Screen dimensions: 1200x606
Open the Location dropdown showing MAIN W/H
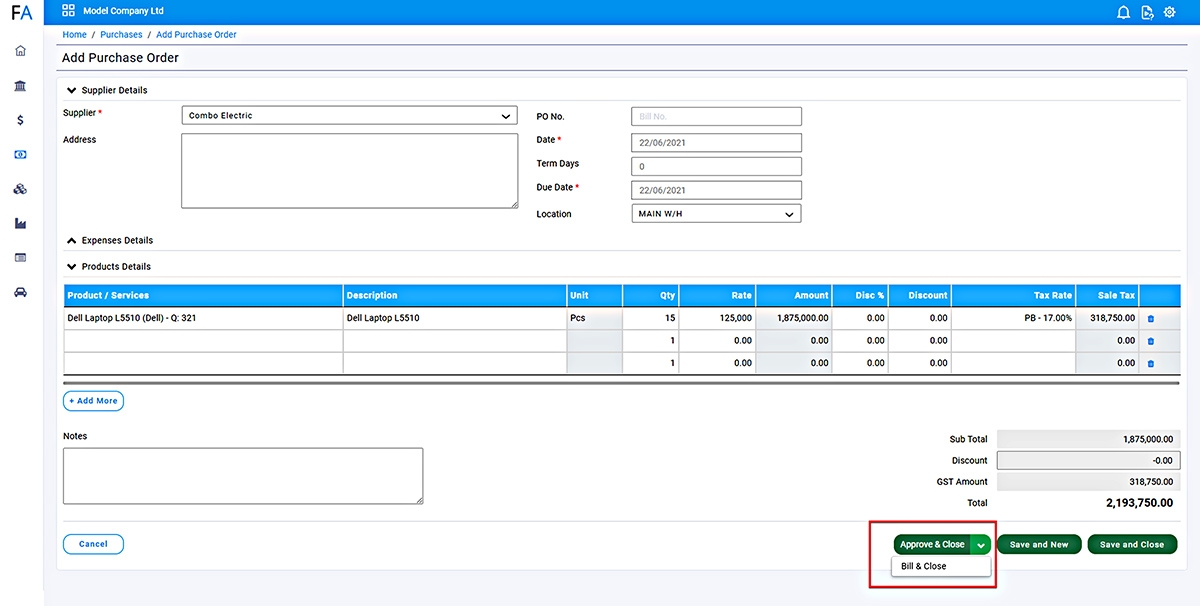click(716, 214)
